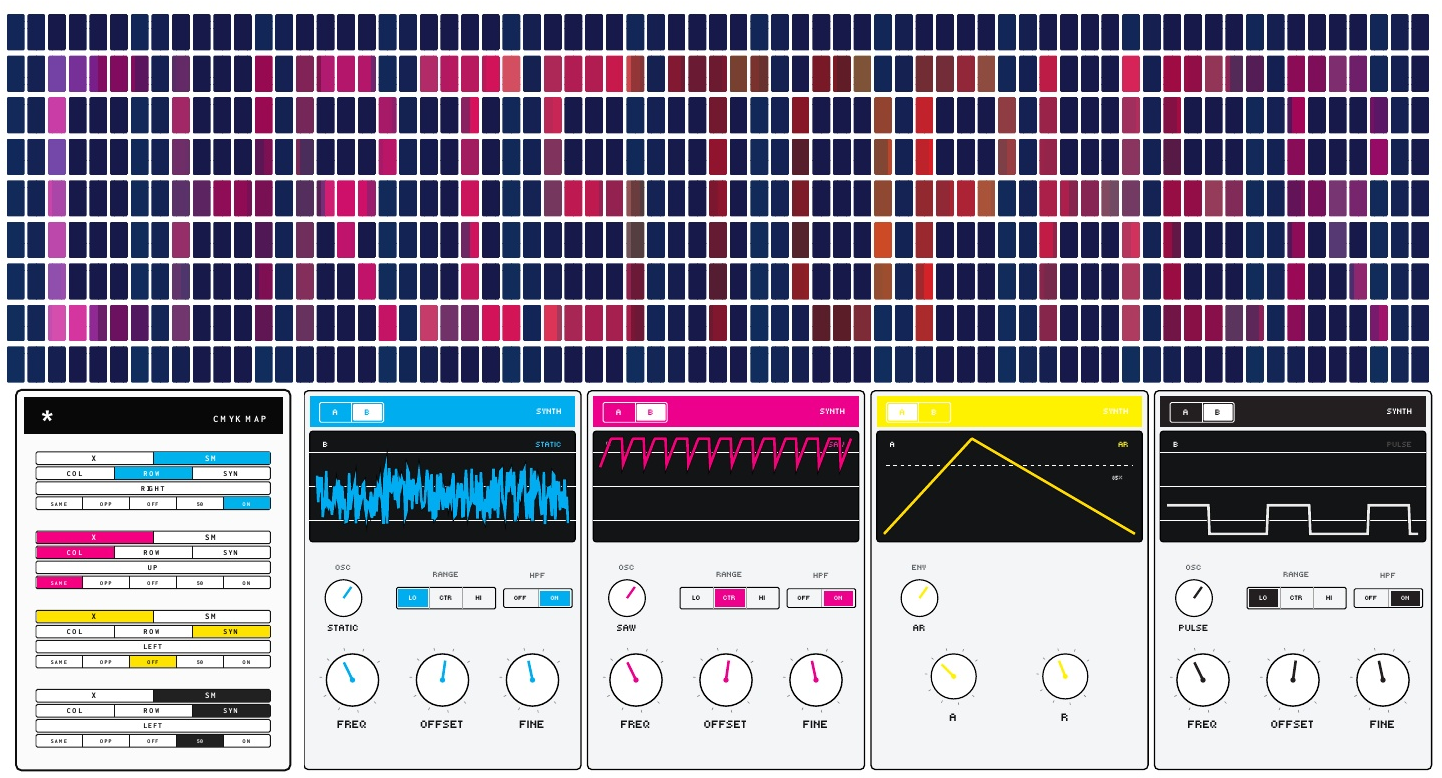The image size is (1442, 778).
Task: Choose SYN in the magenta map section
Action: tap(231, 552)
